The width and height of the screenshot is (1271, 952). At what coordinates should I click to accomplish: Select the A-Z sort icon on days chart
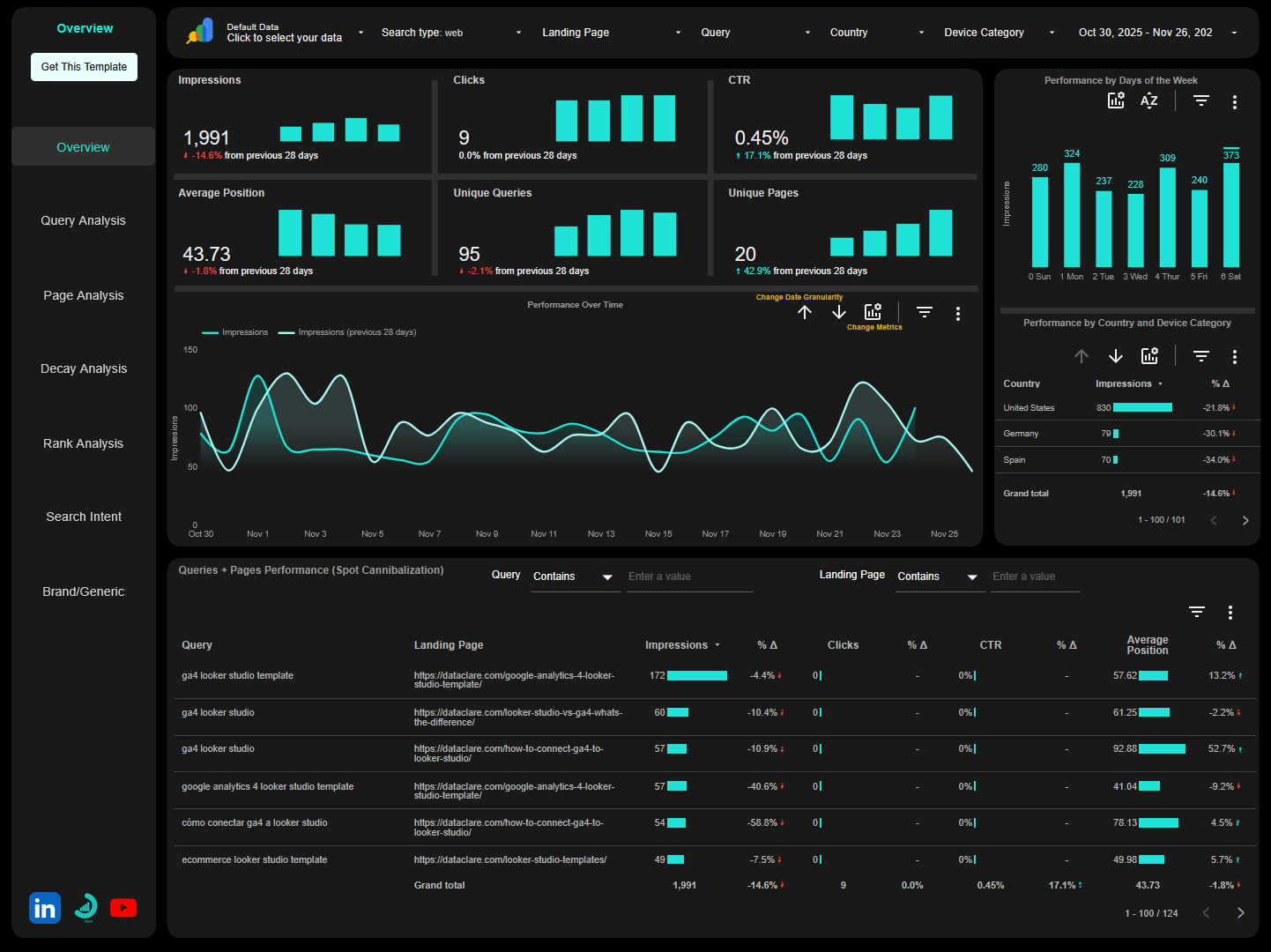point(1148,100)
